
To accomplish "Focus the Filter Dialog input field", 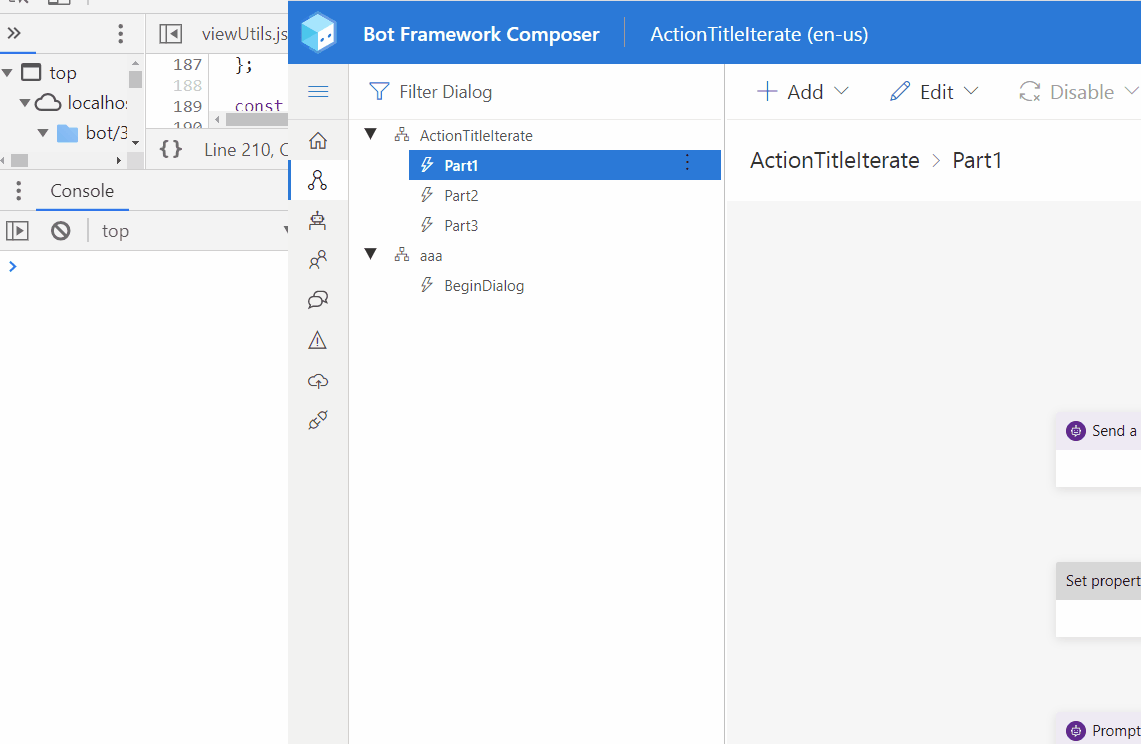I will (445, 92).
